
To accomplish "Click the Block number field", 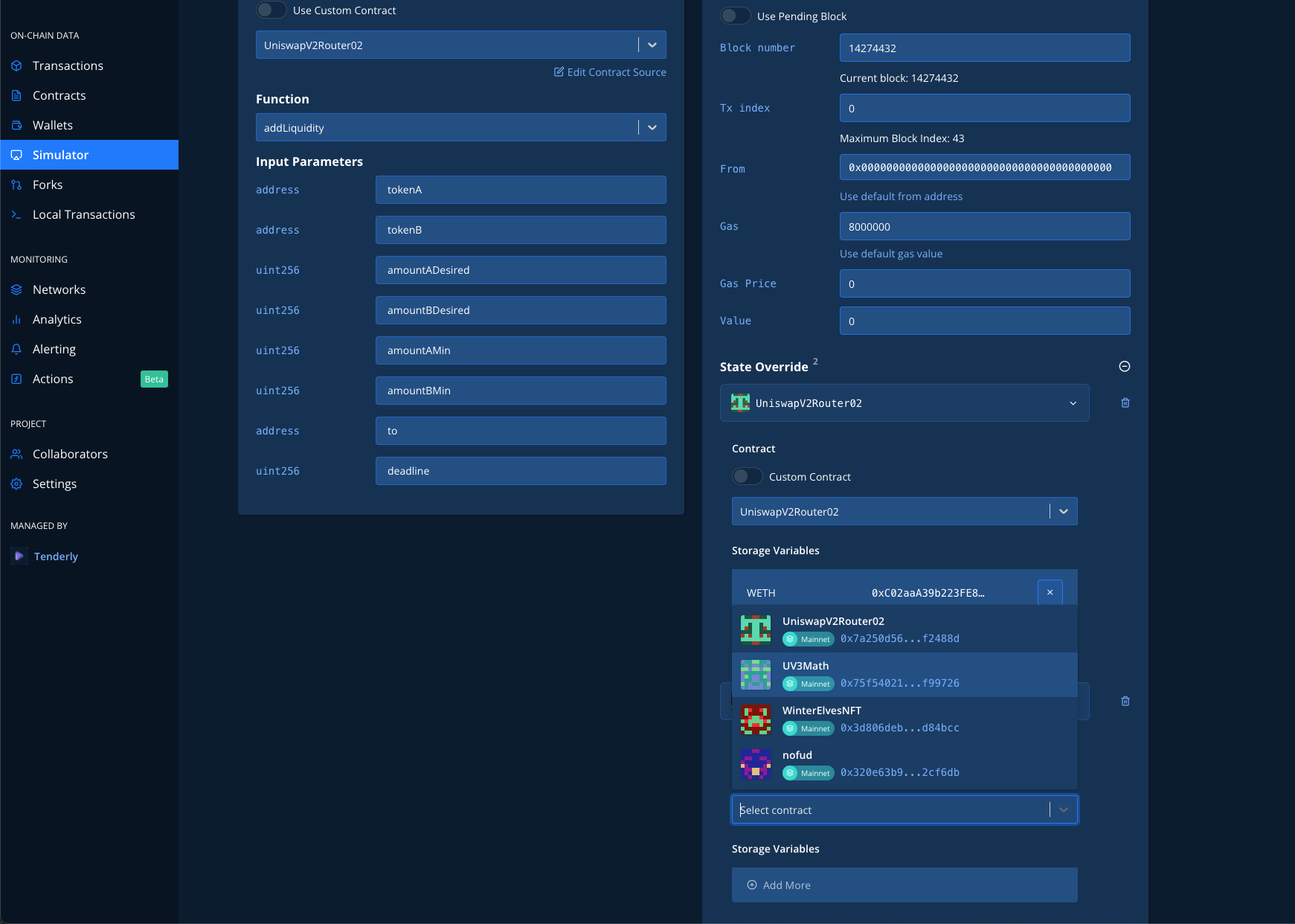I will 985,48.
